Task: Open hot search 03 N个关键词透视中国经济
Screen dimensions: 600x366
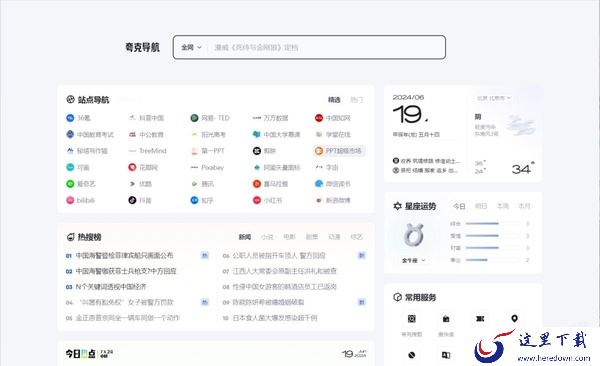Action: (x=111, y=287)
